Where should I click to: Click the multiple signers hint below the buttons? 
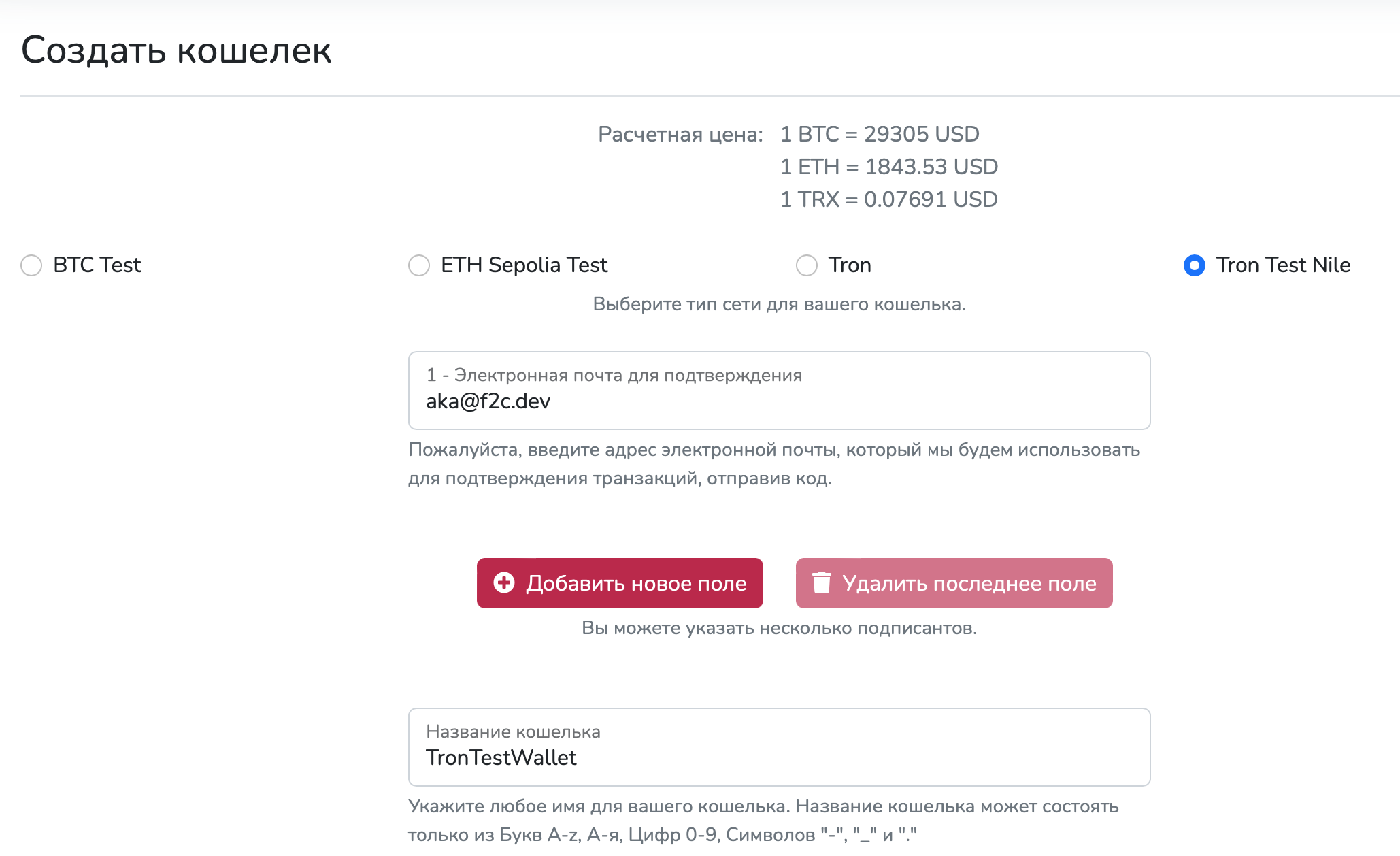click(x=779, y=628)
